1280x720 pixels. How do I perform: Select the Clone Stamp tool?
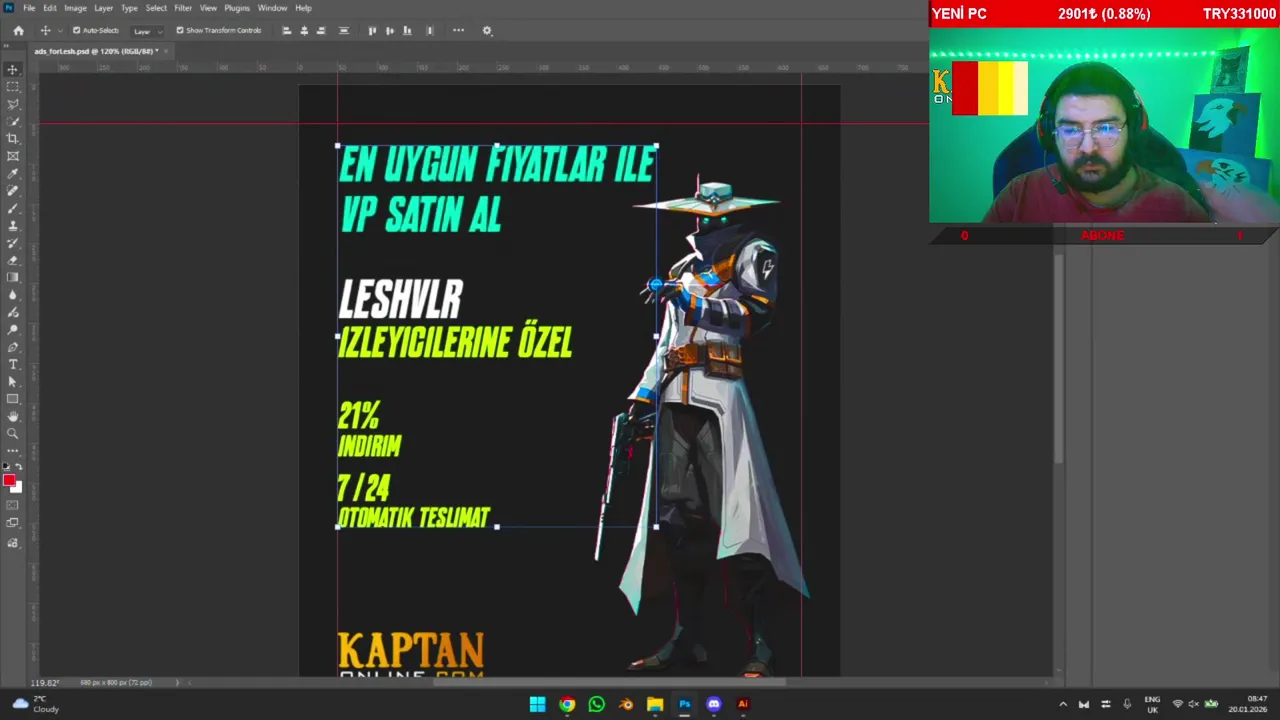13,226
